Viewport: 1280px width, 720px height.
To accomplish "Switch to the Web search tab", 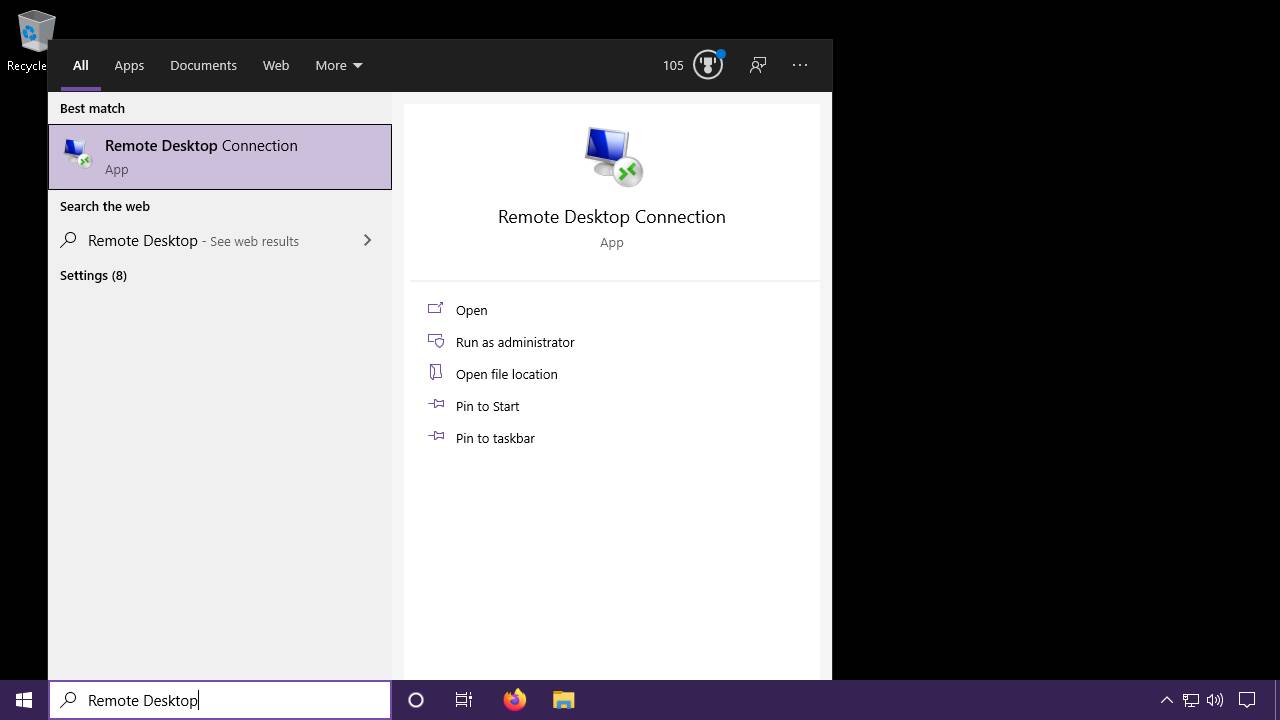I will point(276,65).
